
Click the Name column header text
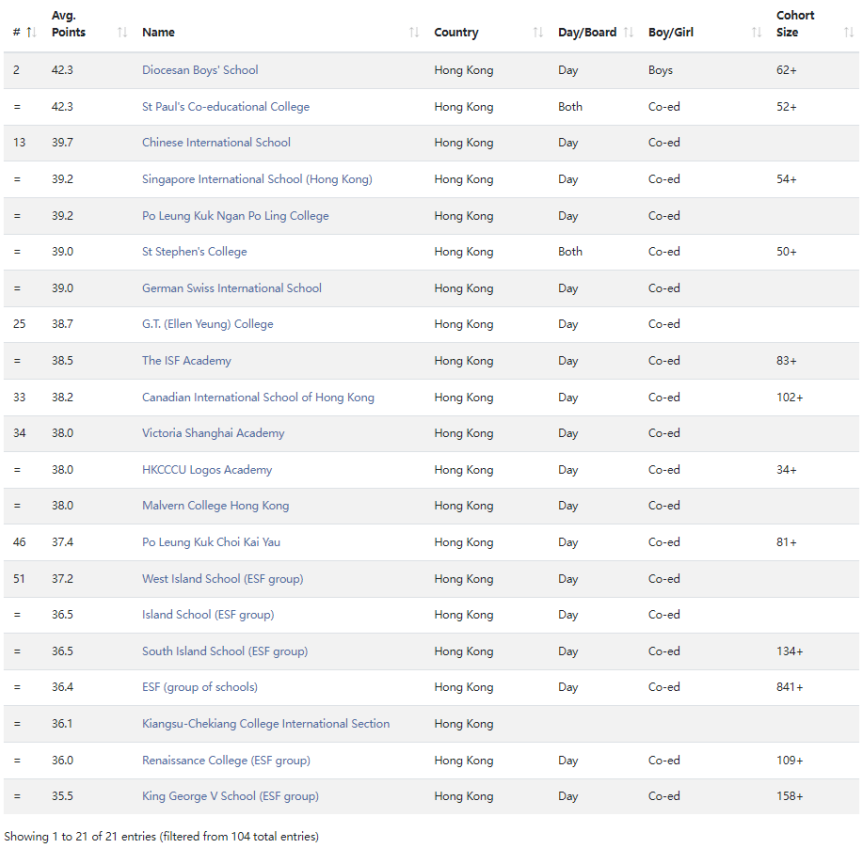tap(159, 32)
